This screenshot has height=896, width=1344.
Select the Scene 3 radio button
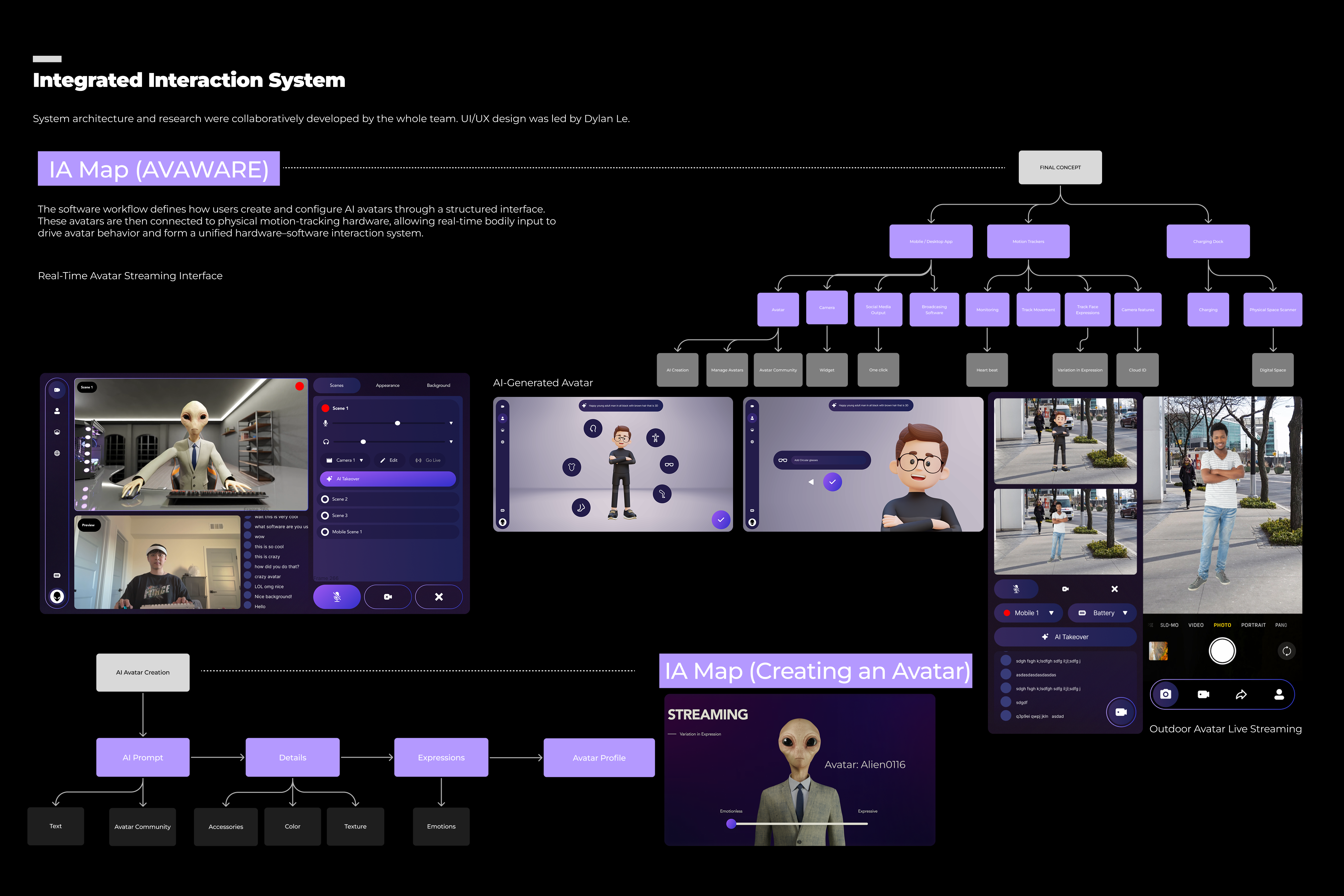pyautogui.click(x=325, y=515)
